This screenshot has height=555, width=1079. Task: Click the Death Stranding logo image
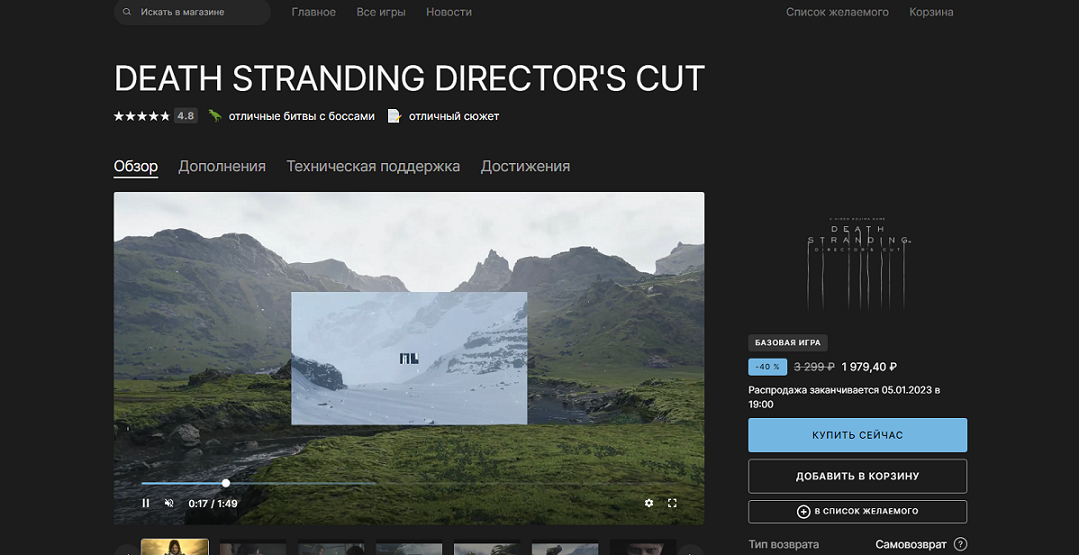point(858,263)
